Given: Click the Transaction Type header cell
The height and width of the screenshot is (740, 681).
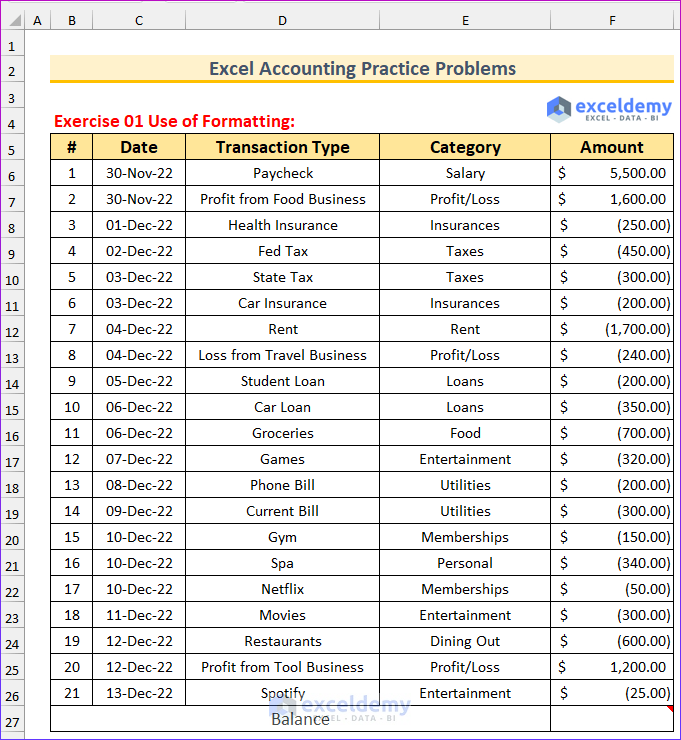Looking at the screenshot, I should (x=282, y=147).
